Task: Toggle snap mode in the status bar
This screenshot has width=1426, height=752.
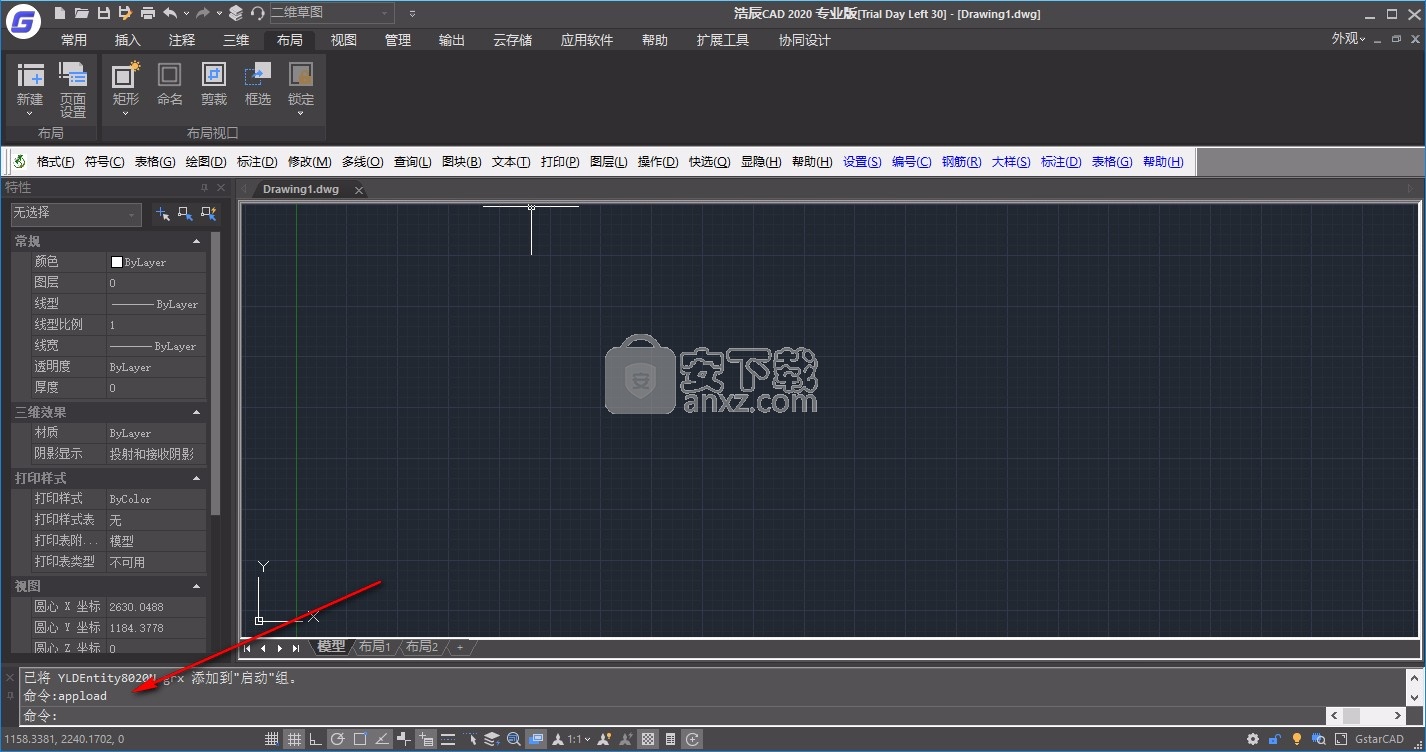Action: pyautogui.click(x=271, y=740)
